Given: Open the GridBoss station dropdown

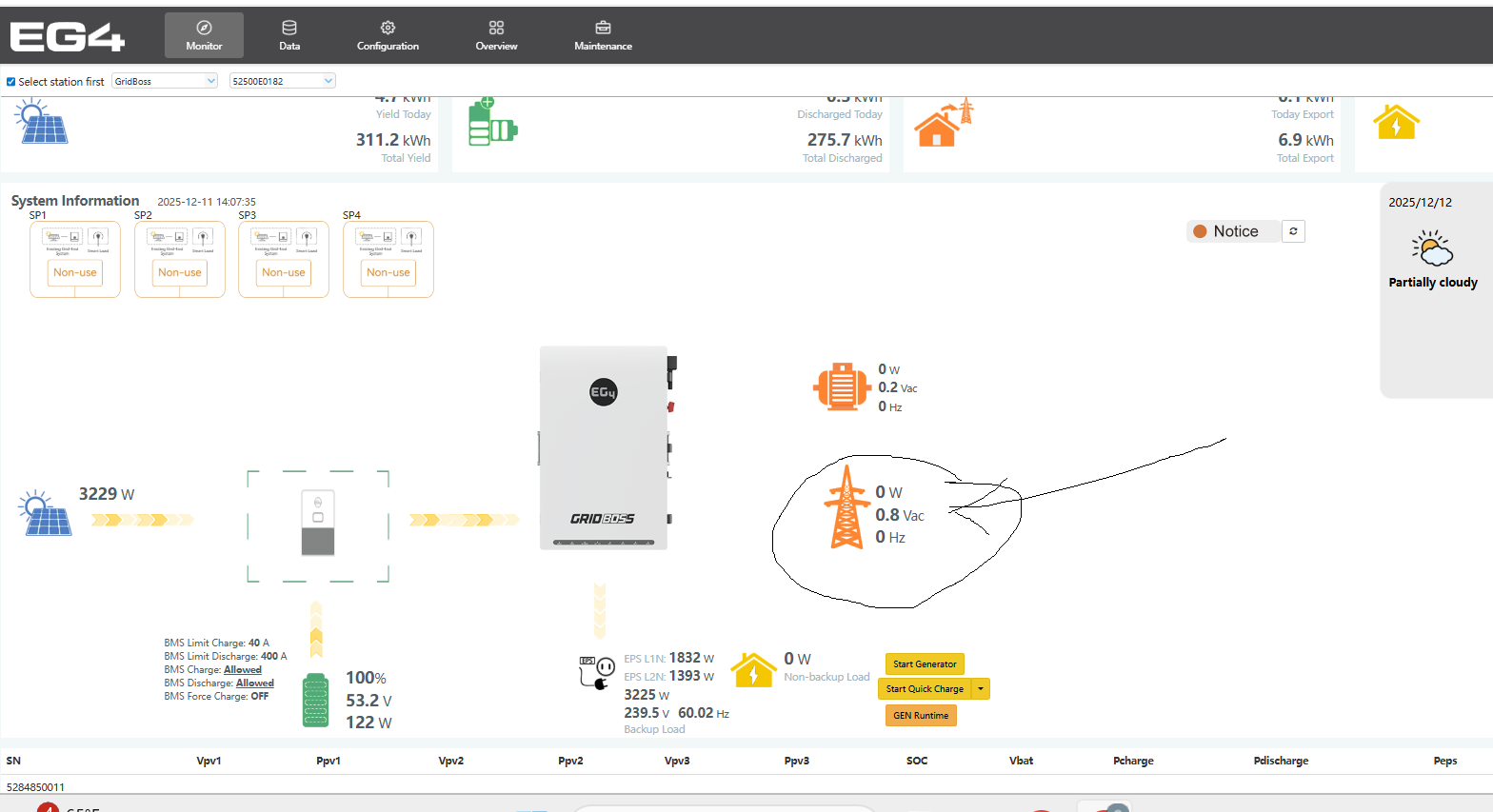Looking at the screenshot, I should (165, 81).
